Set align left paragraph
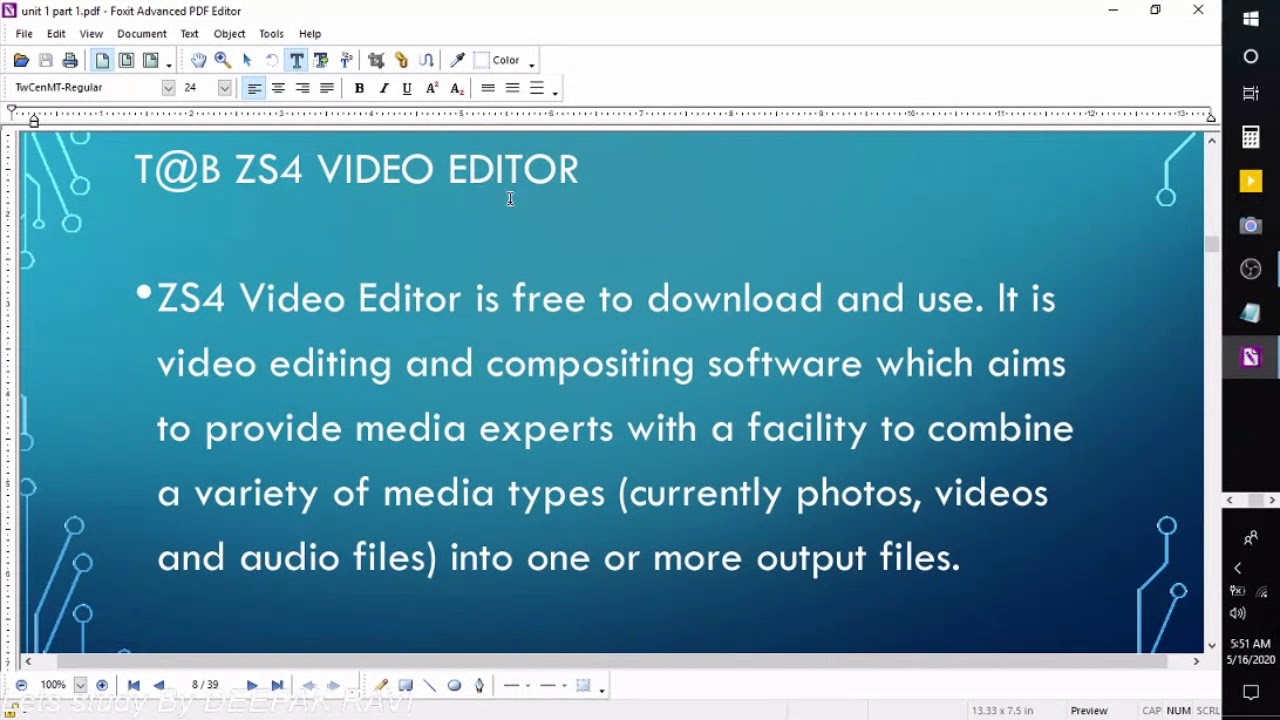The image size is (1280, 720). pos(254,88)
